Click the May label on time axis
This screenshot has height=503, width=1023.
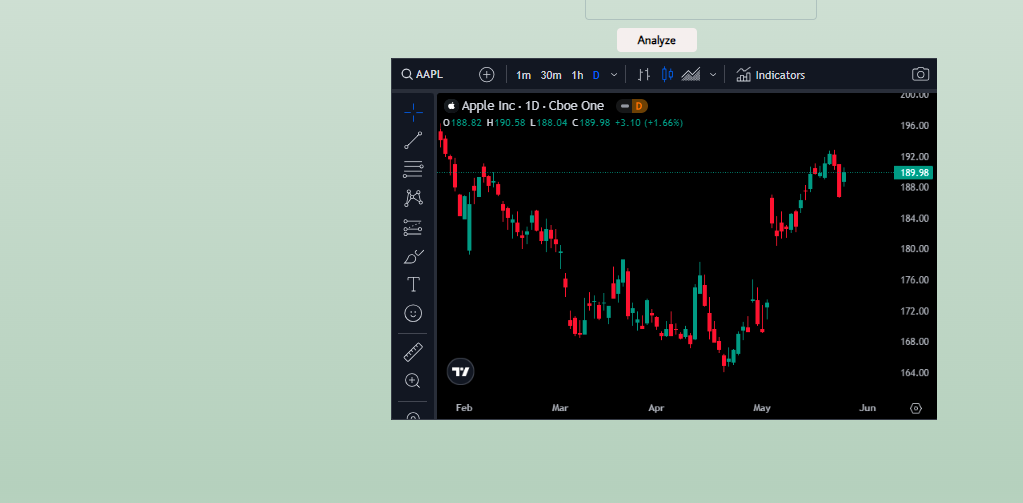click(x=761, y=408)
